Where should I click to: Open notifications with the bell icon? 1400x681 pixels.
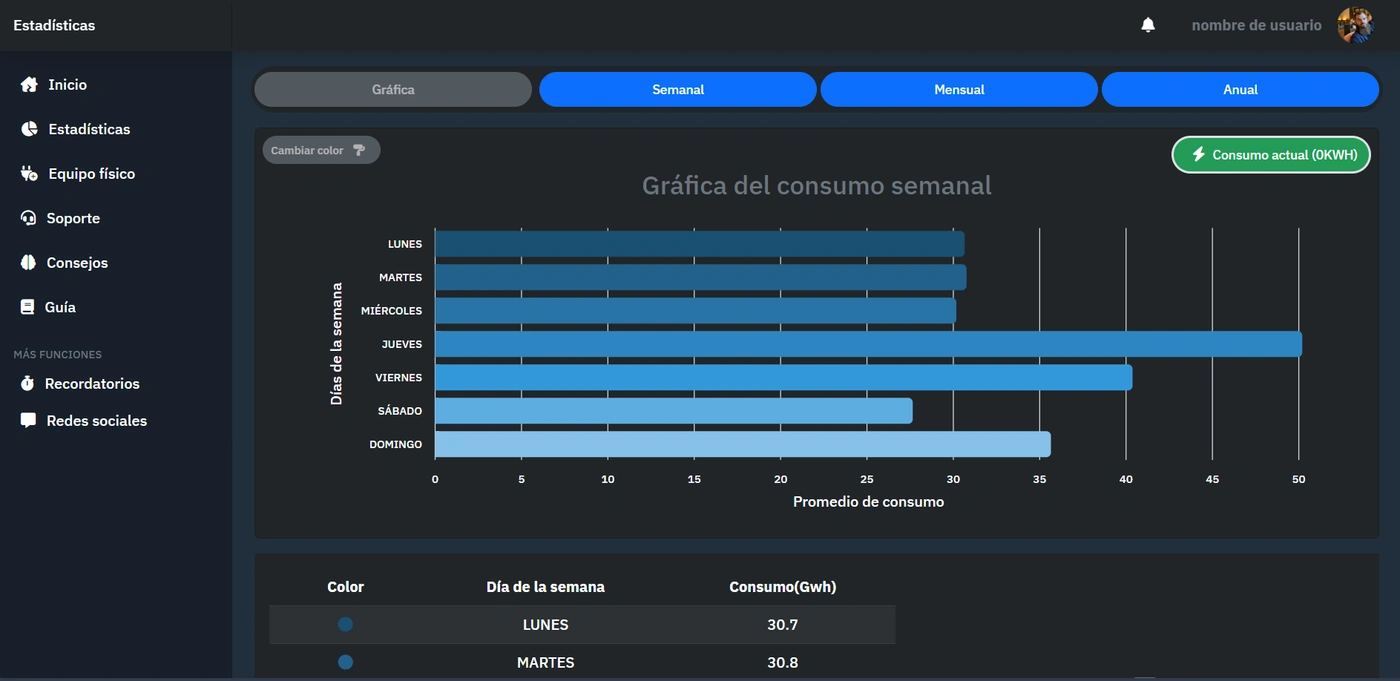pos(1148,25)
